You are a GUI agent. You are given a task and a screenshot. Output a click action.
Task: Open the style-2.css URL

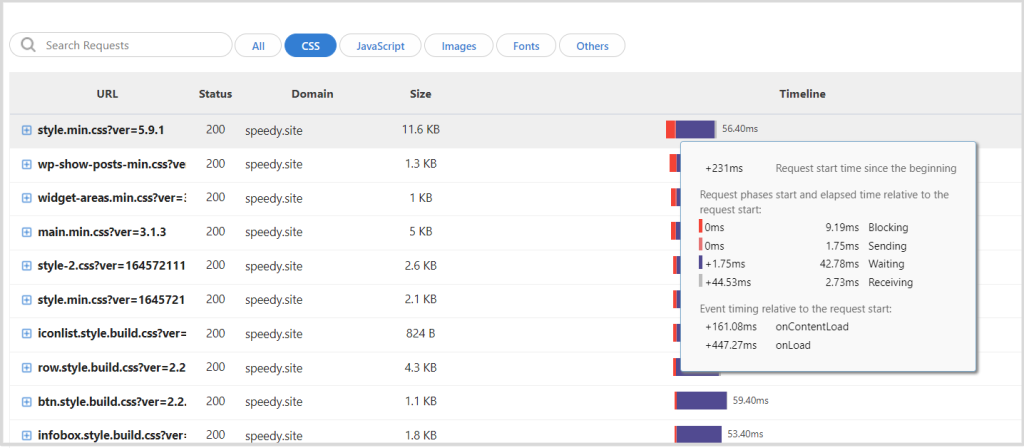(x=112, y=266)
